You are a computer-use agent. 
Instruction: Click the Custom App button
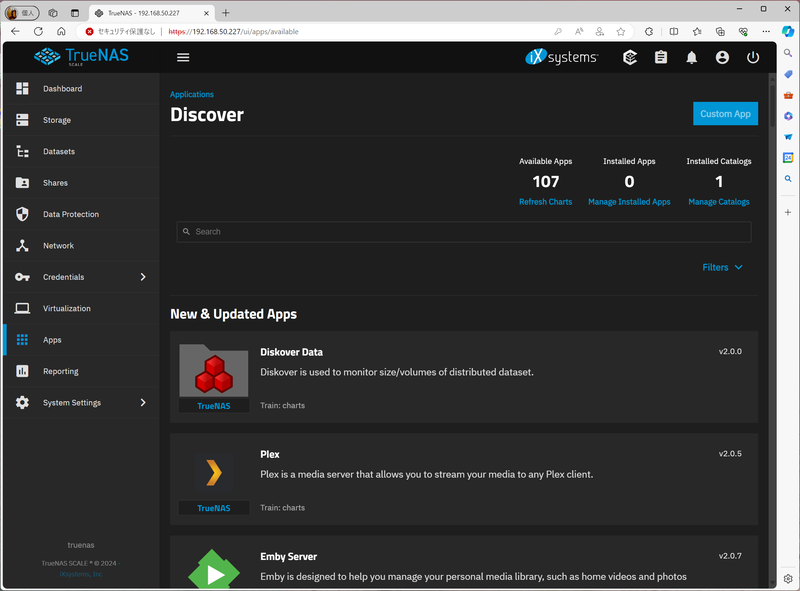[725, 114]
